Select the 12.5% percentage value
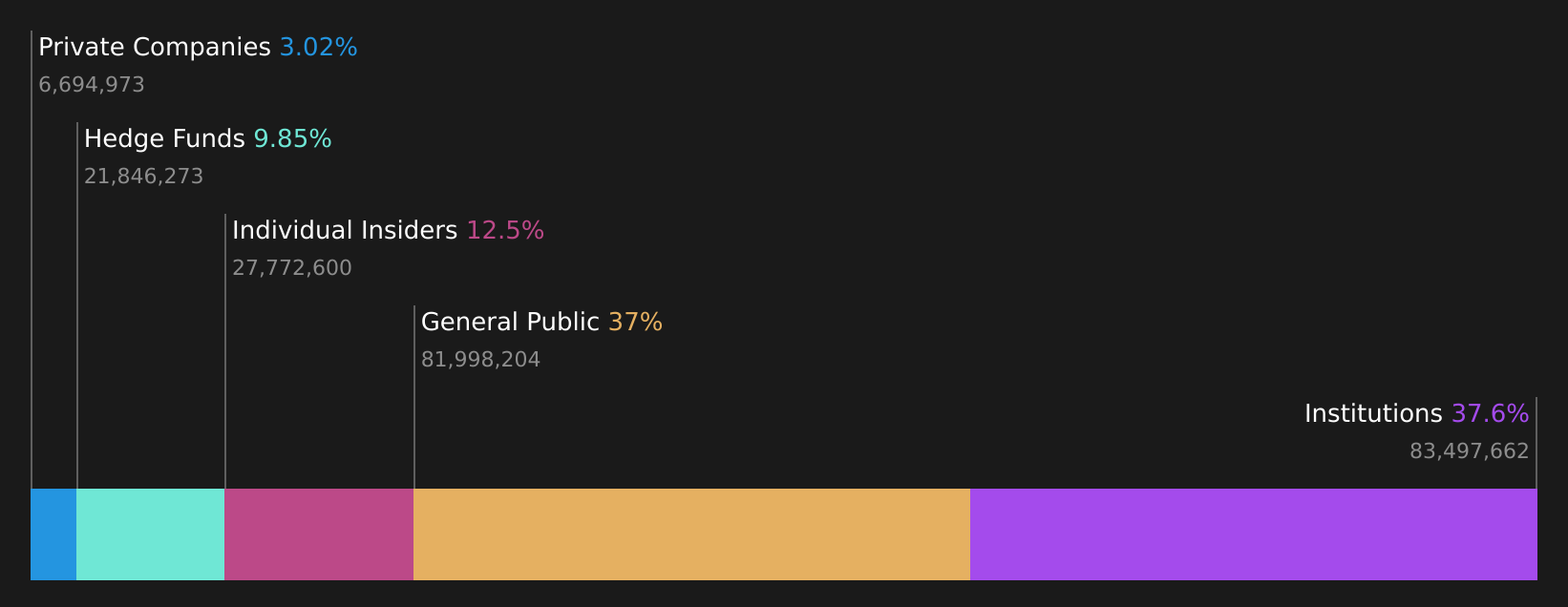Viewport: 1568px width, 607px height. point(505,231)
